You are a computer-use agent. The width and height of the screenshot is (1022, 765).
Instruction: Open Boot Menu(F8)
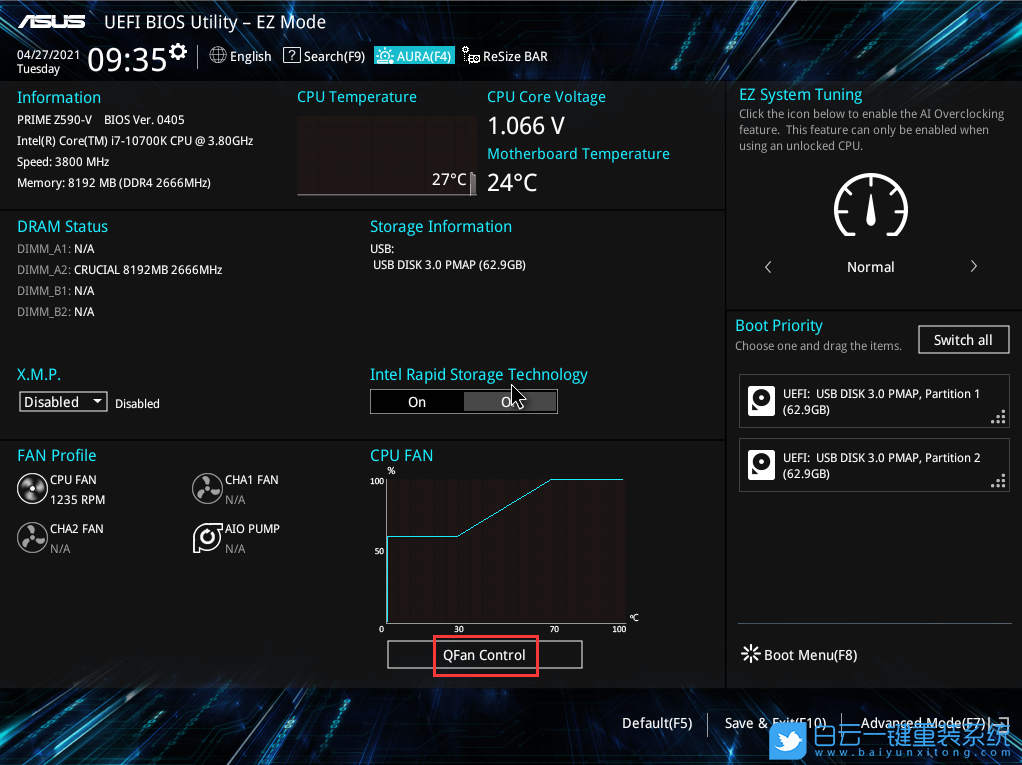tap(798, 655)
